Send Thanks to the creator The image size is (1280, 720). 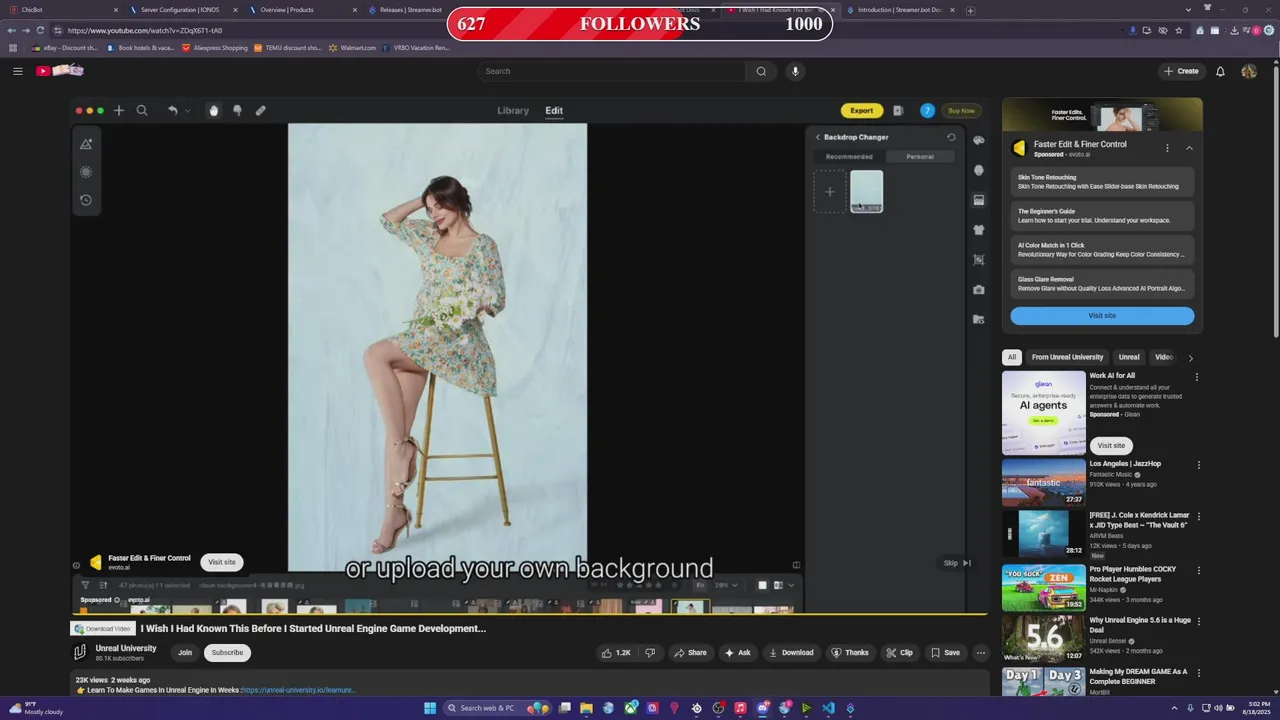point(849,653)
